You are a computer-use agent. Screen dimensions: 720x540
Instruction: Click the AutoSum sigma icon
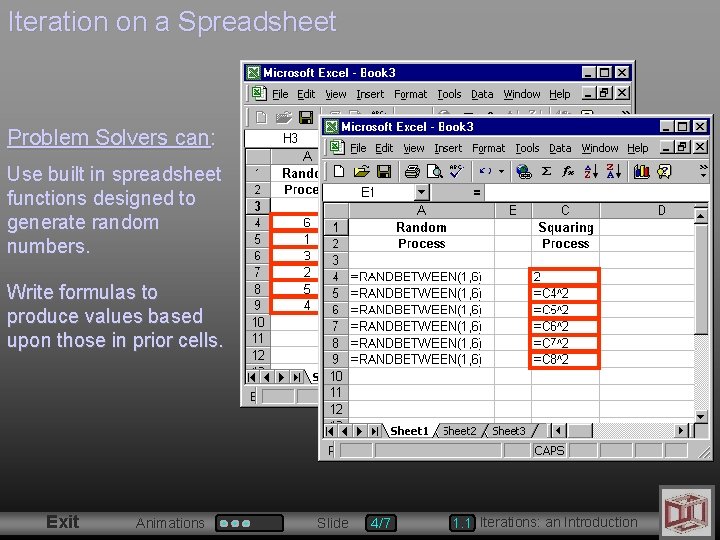tap(546, 171)
